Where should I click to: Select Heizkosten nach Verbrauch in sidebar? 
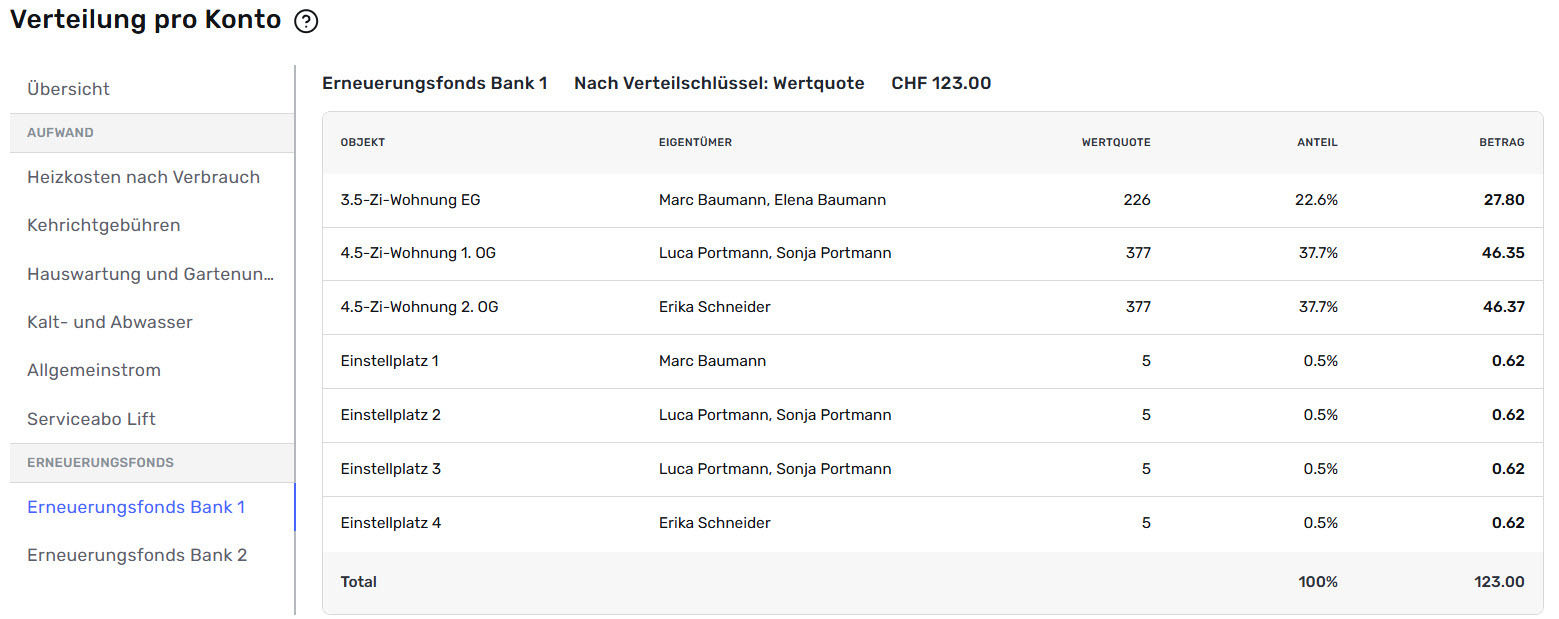pos(152,177)
